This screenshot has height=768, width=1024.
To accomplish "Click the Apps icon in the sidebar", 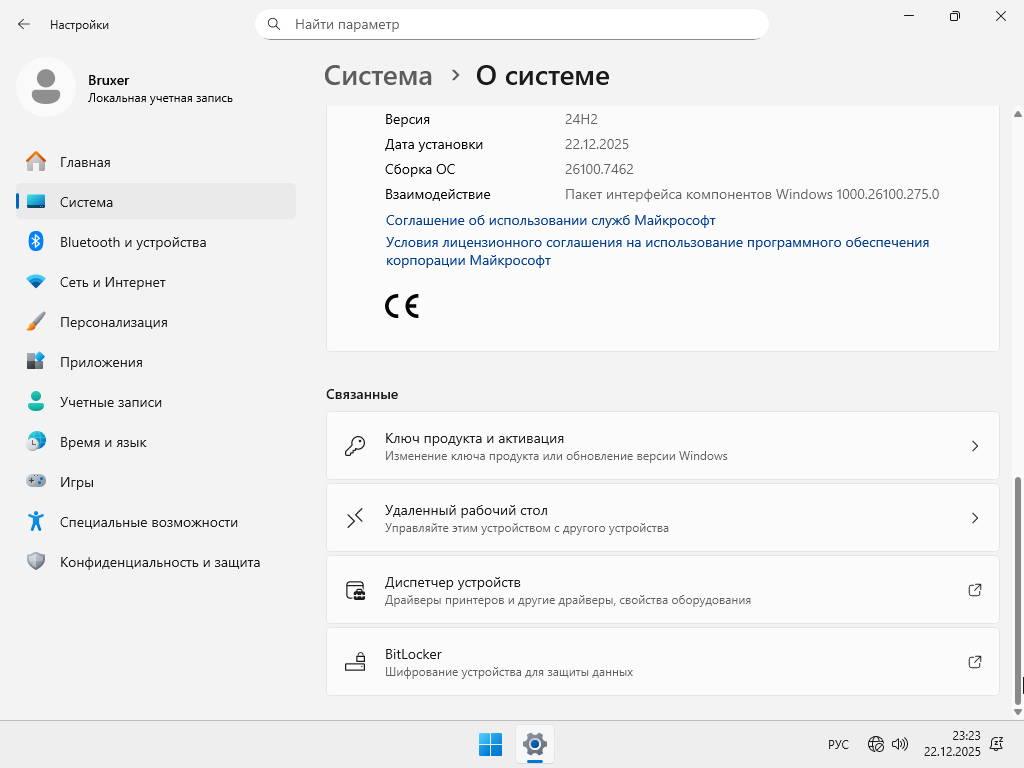I will click(x=36, y=362).
